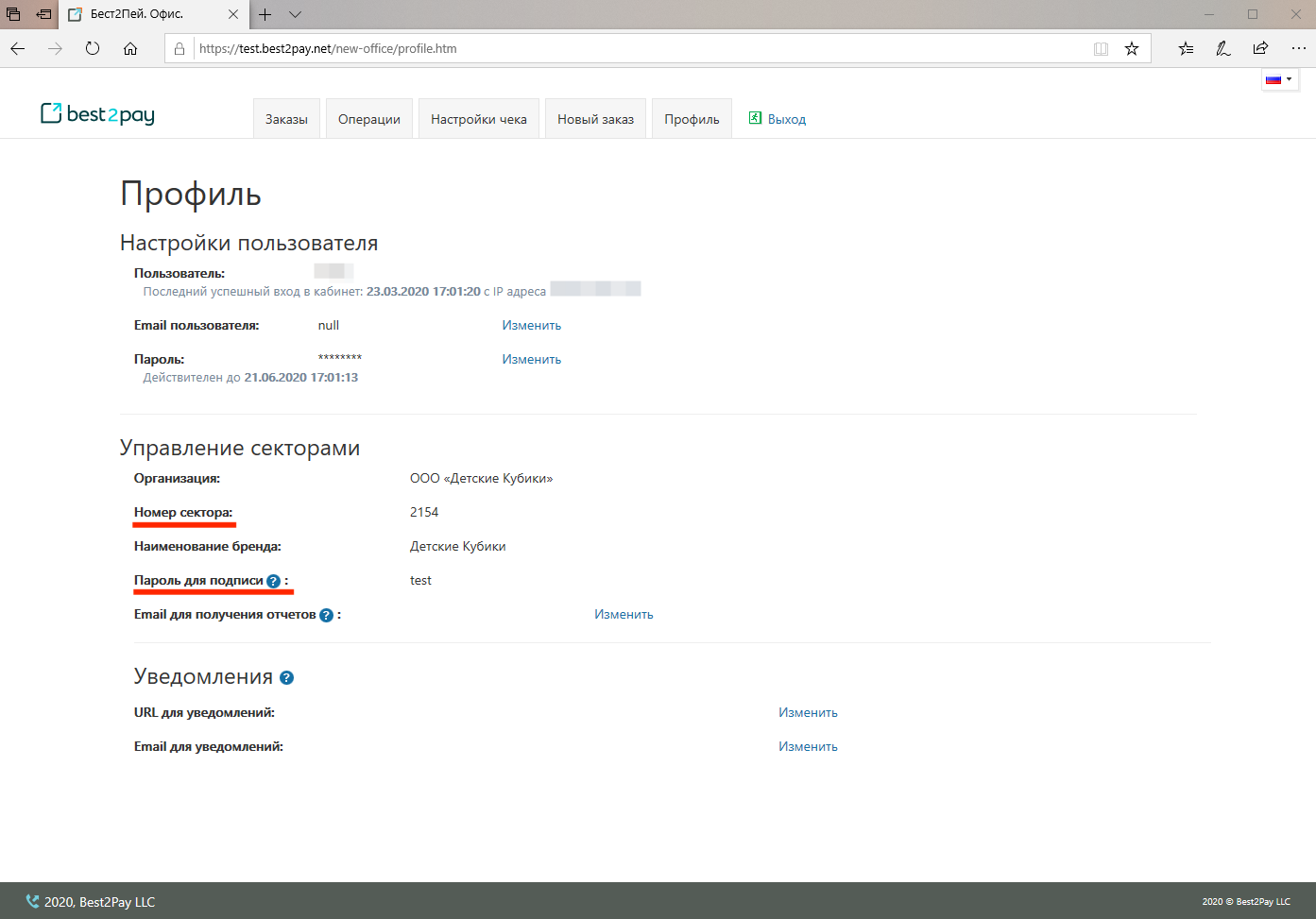Screen dimensions: 1316x919
Task: Open the browser share icon
Action: coord(1260,49)
